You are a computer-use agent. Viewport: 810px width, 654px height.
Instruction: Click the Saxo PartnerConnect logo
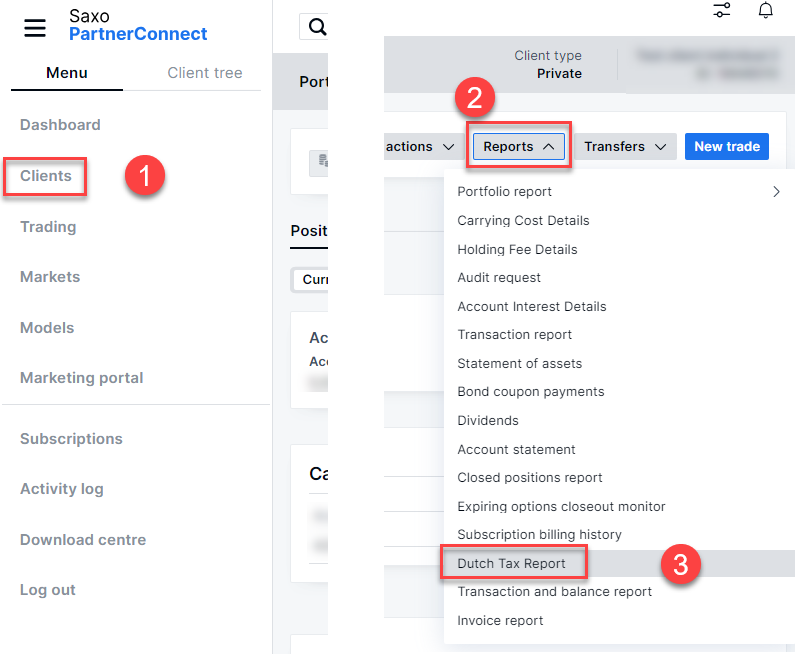click(x=138, y=26)
